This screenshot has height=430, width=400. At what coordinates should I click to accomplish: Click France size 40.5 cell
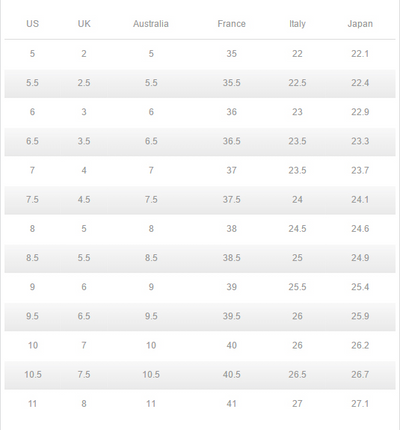click(x=231, y=374)
